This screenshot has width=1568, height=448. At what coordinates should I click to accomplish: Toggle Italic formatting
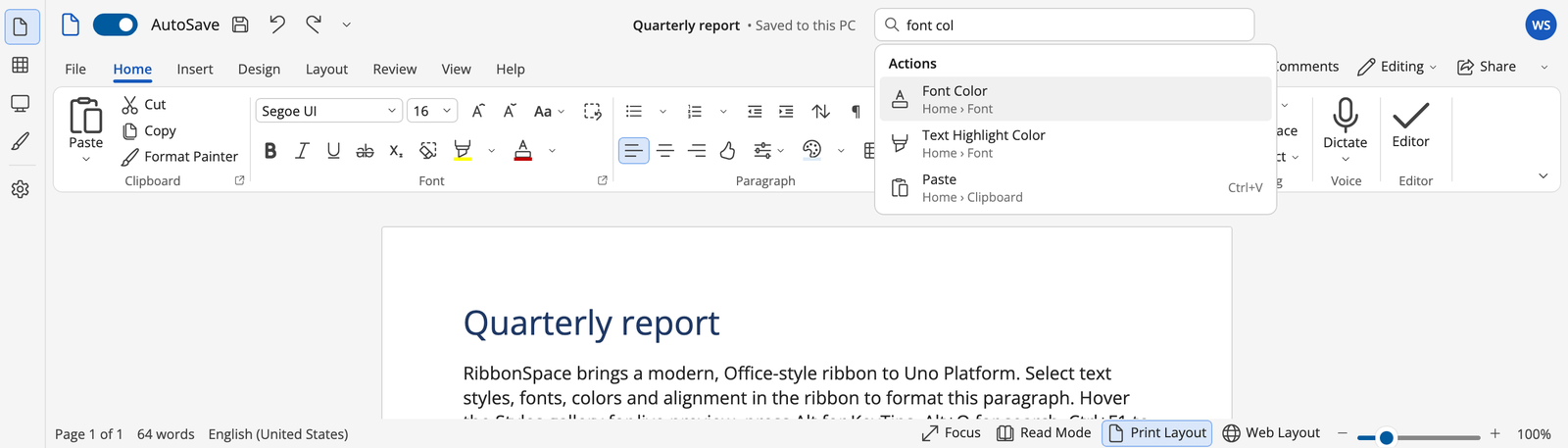coord(302,150)
